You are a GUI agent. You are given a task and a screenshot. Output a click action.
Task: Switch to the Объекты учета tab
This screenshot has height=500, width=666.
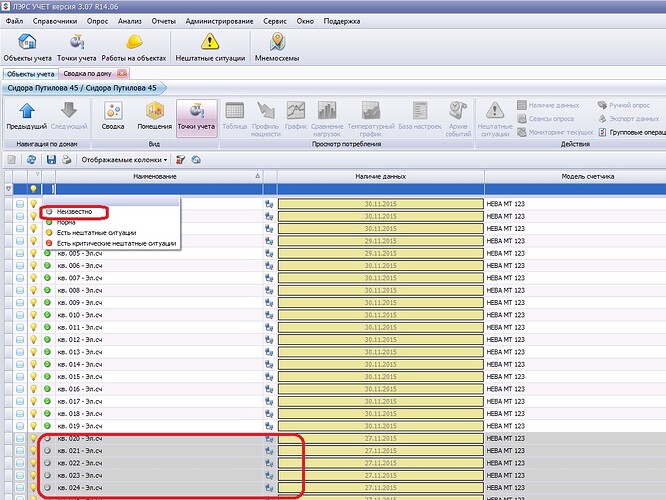point(31,74)
